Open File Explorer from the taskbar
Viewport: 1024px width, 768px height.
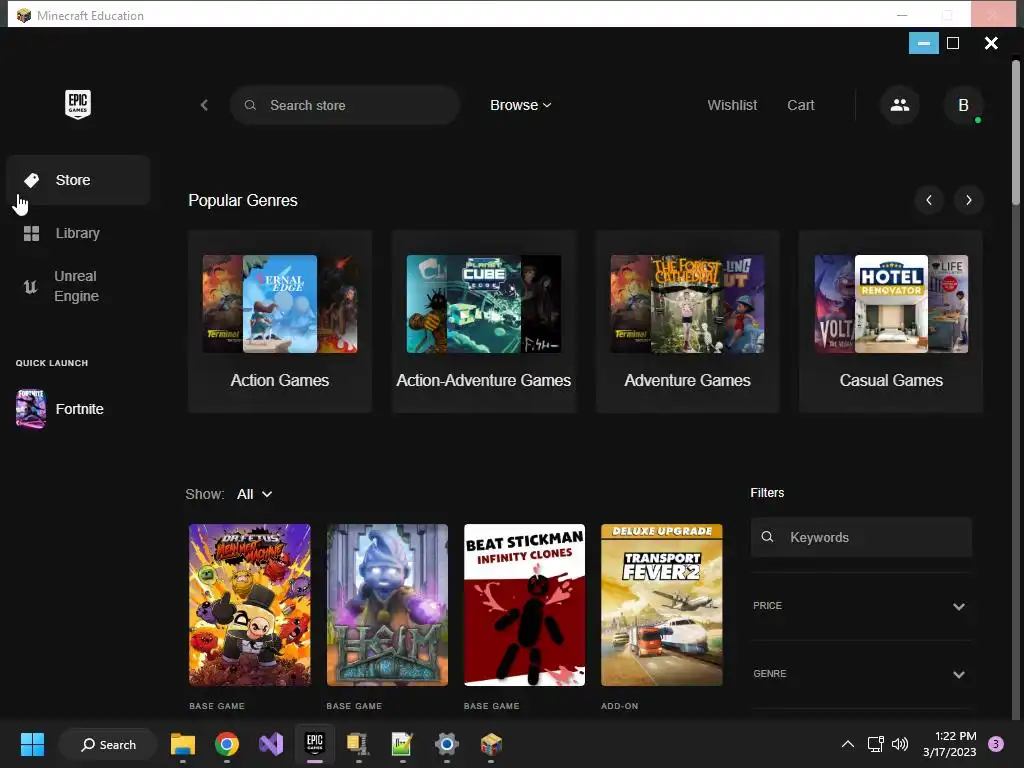coord(183,744)
